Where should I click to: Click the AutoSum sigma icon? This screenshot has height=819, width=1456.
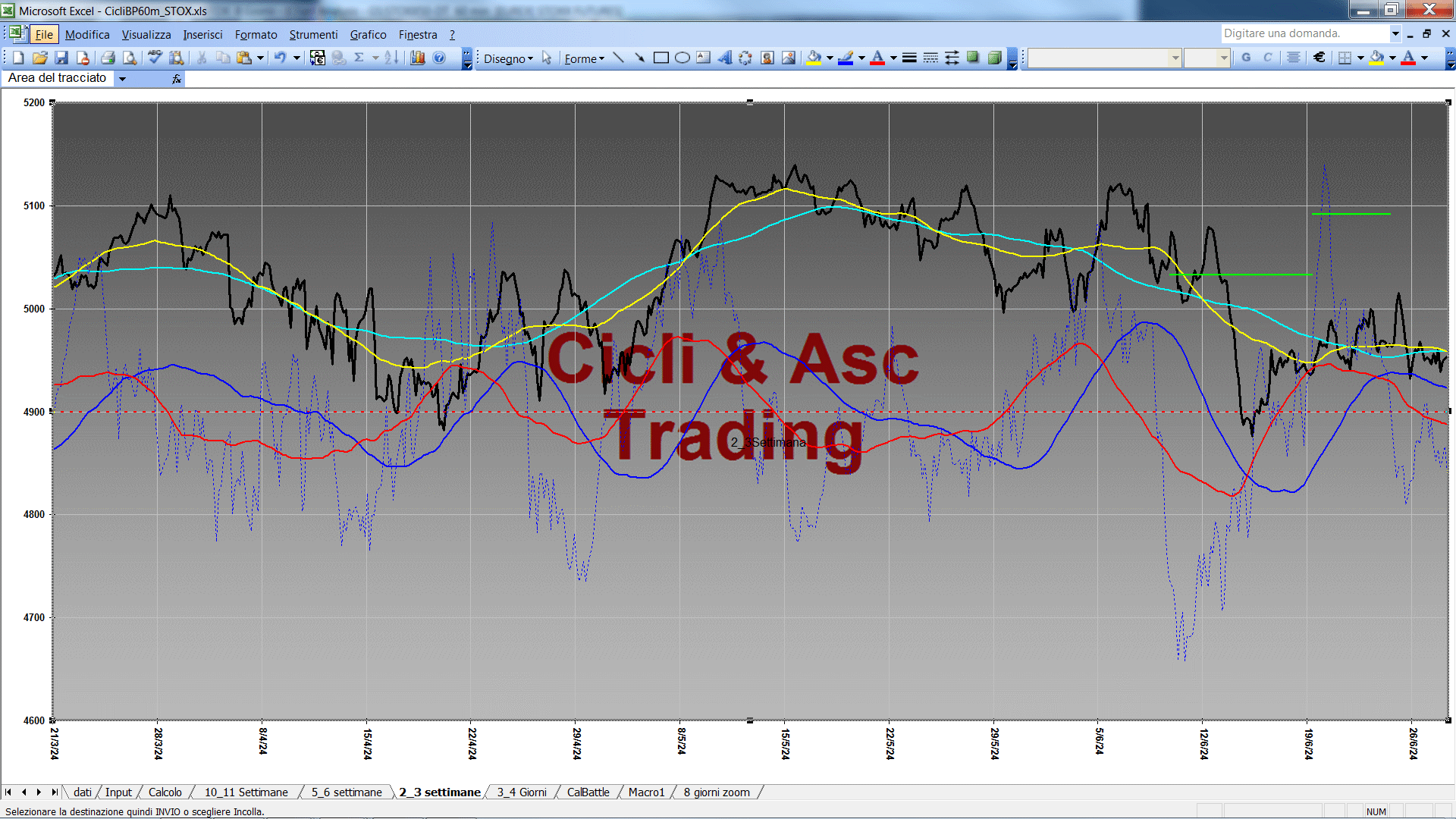tap(359, 58)
